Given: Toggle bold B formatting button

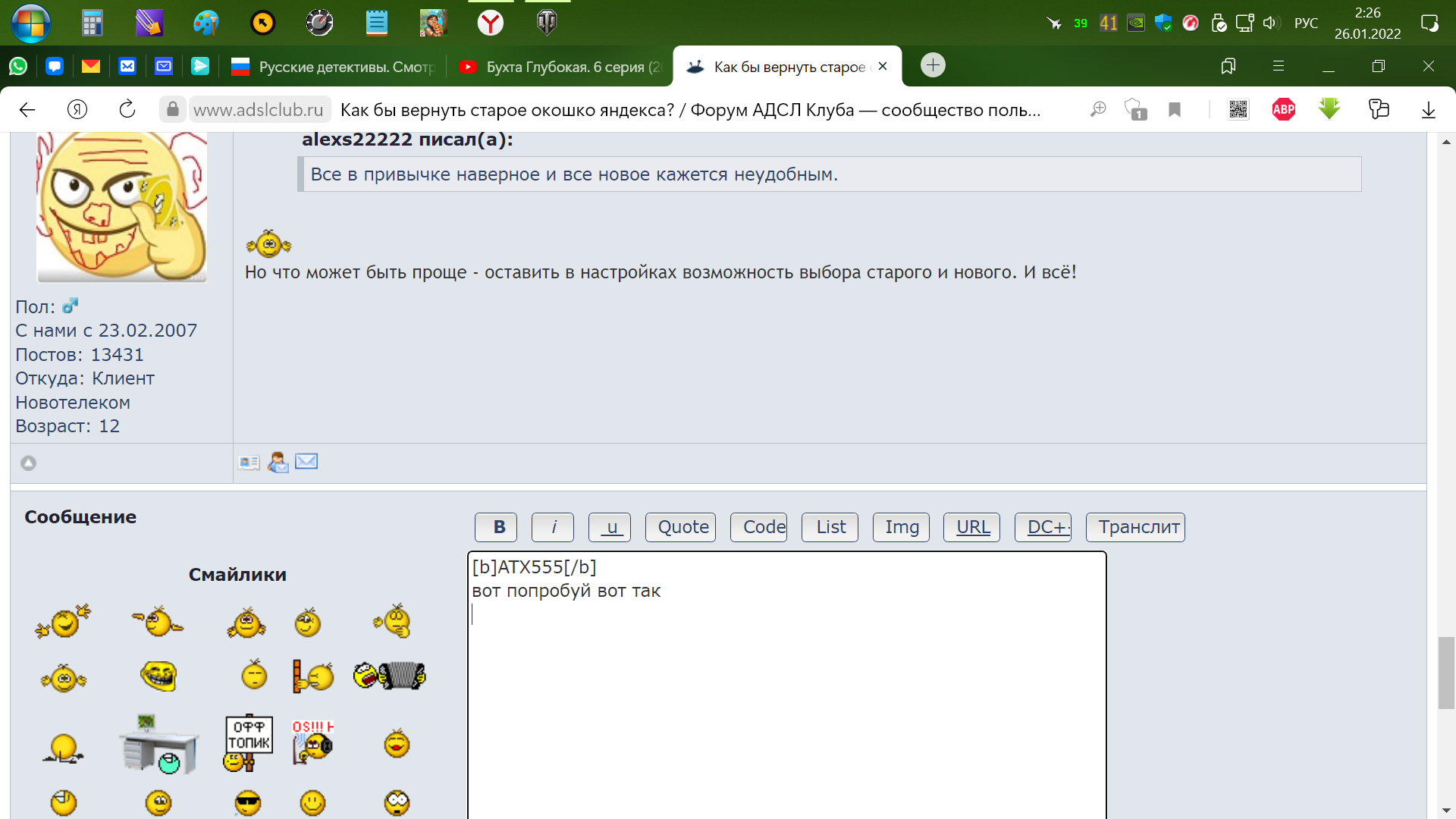Looking at the screenshot, I should [496, 527].
